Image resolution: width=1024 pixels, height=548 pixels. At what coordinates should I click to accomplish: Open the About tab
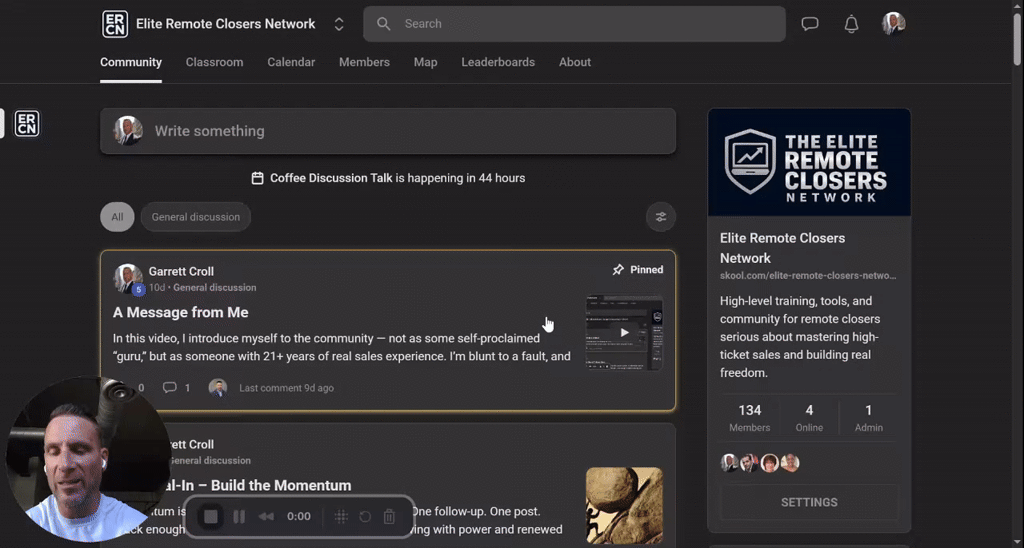(x=575, y=62)
